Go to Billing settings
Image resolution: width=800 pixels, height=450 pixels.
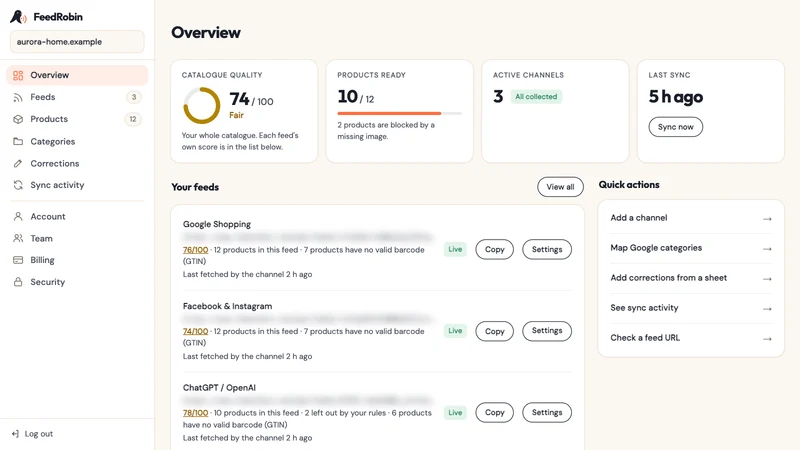(x=77, y=260)
